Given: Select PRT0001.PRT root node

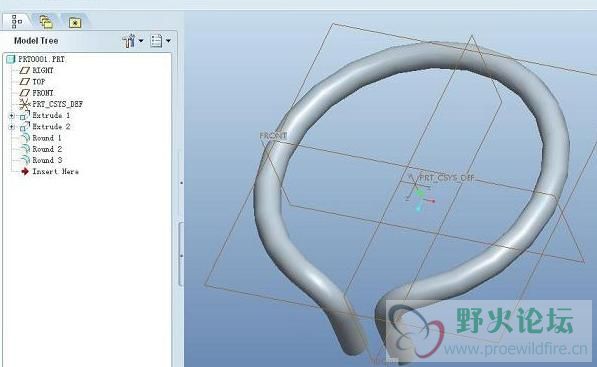Looking at the screenshot, I should point(36,59).
